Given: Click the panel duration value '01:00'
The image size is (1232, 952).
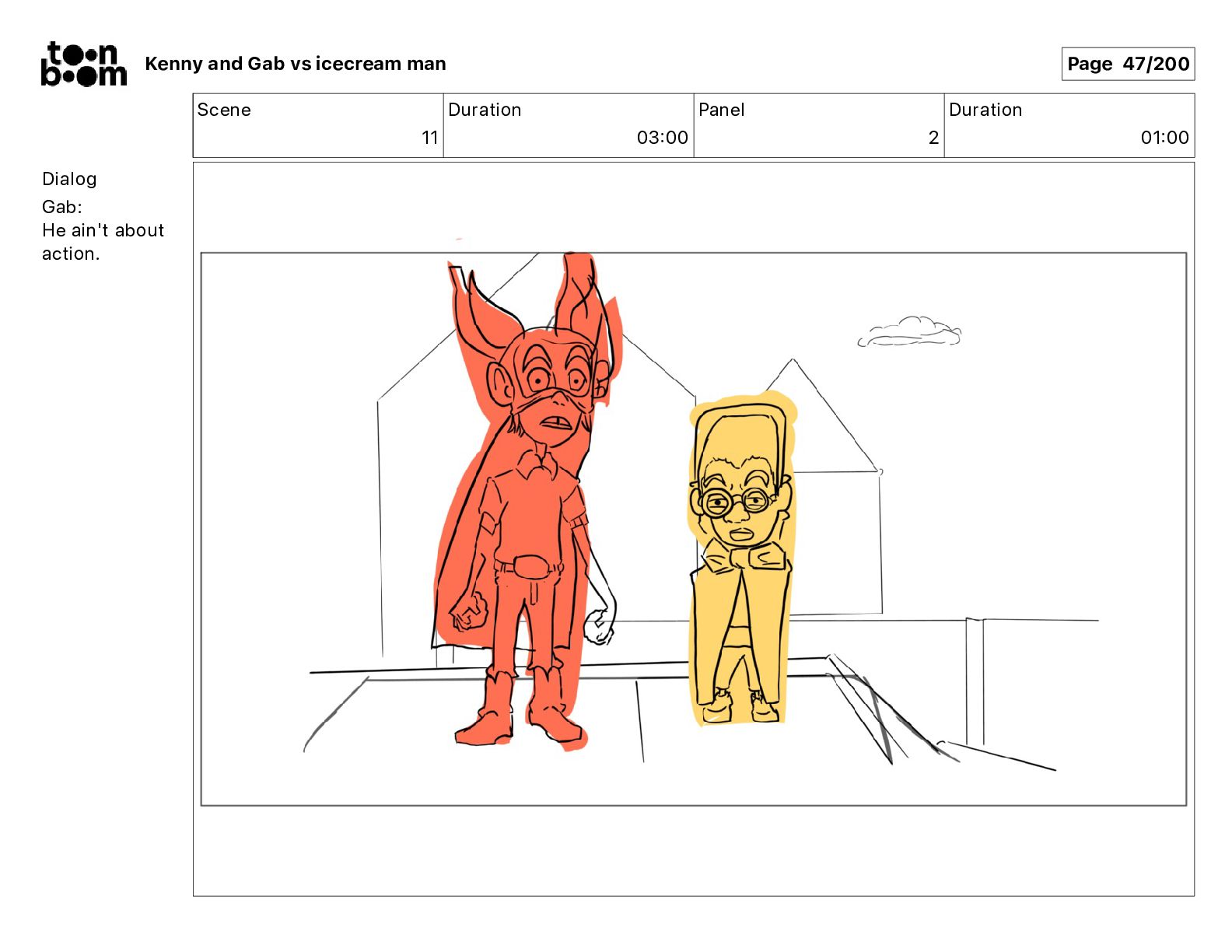Looking at the screenshot, I should click(x=1164, y=138).
